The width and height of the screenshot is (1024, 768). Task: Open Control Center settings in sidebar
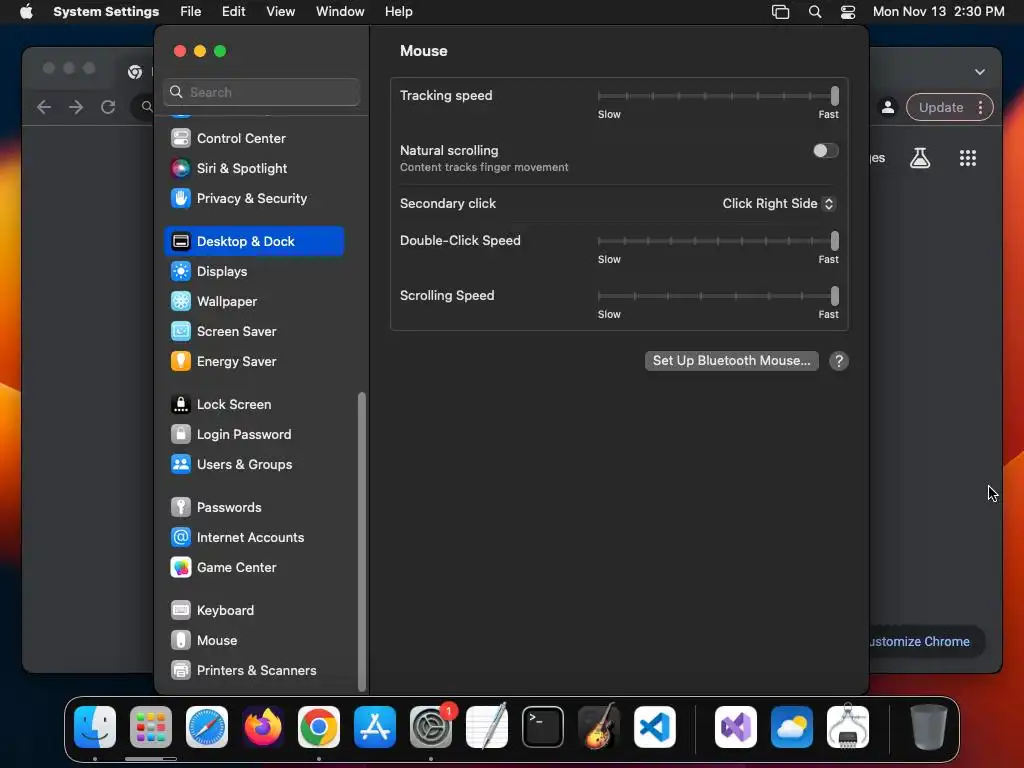point(254,138)
